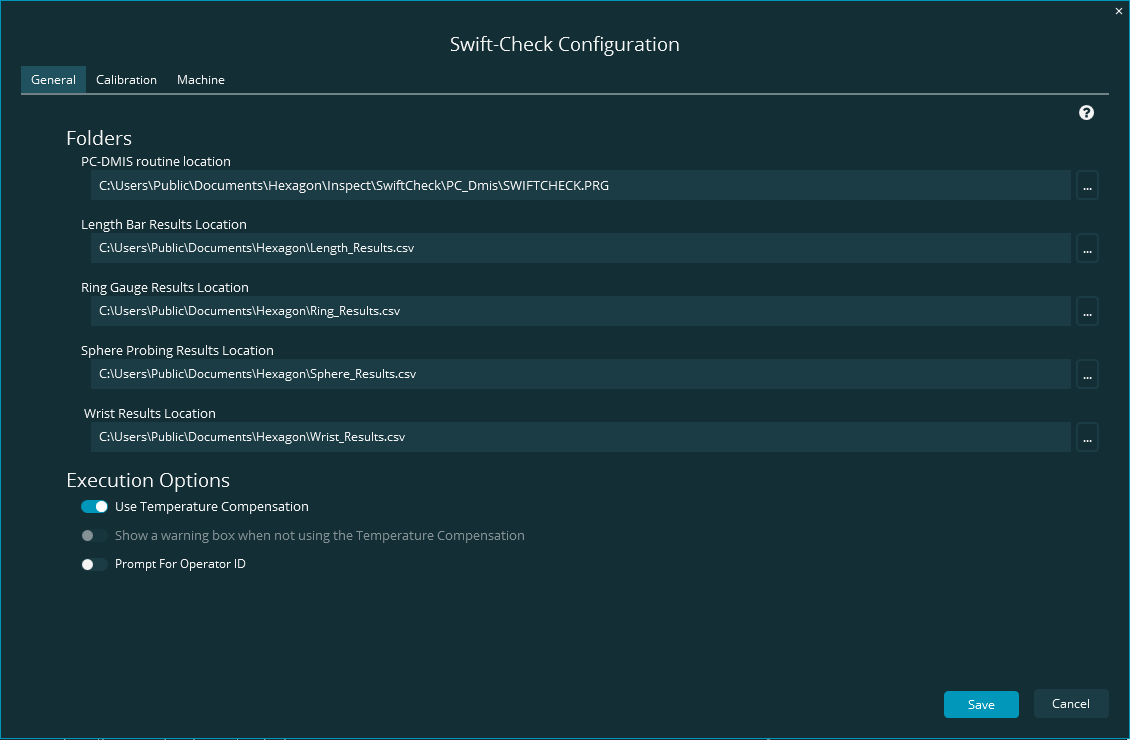Switch to the Calibration tab
The width and height of the screenshot is (1130, 740).
(126, 79)
